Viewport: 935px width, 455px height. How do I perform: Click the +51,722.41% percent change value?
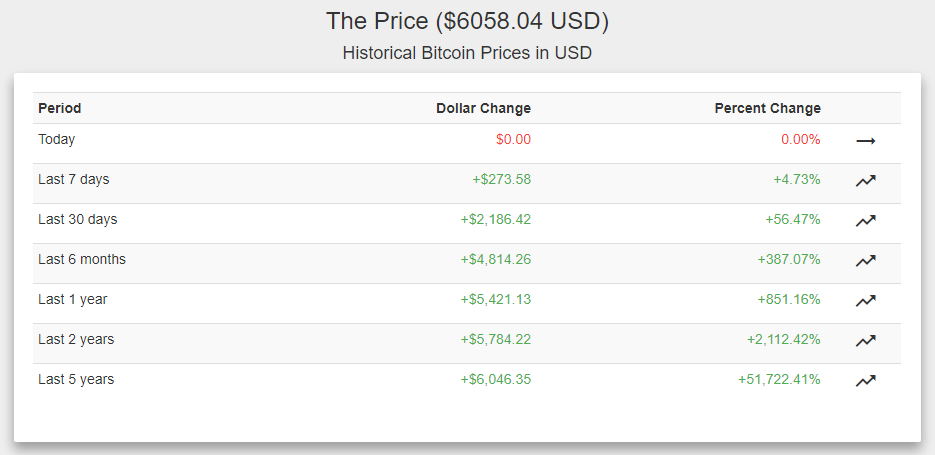779,380
